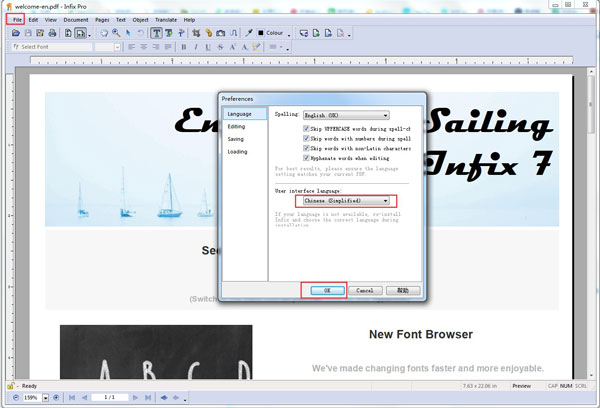
Task: Click Preview in the status bar
Action: [x=522, y=386]
